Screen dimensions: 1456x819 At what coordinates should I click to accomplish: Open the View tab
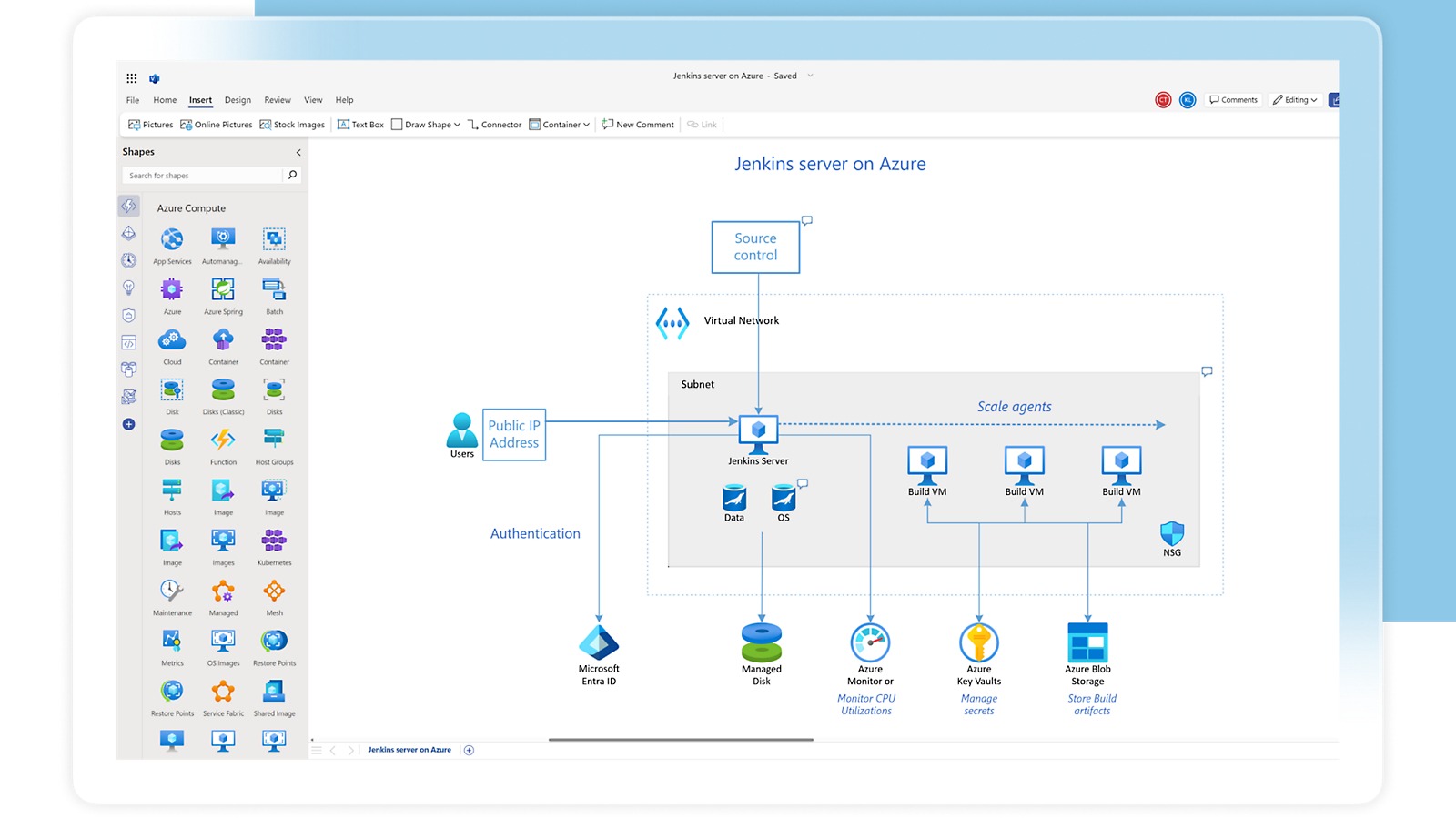pos(313,100)
